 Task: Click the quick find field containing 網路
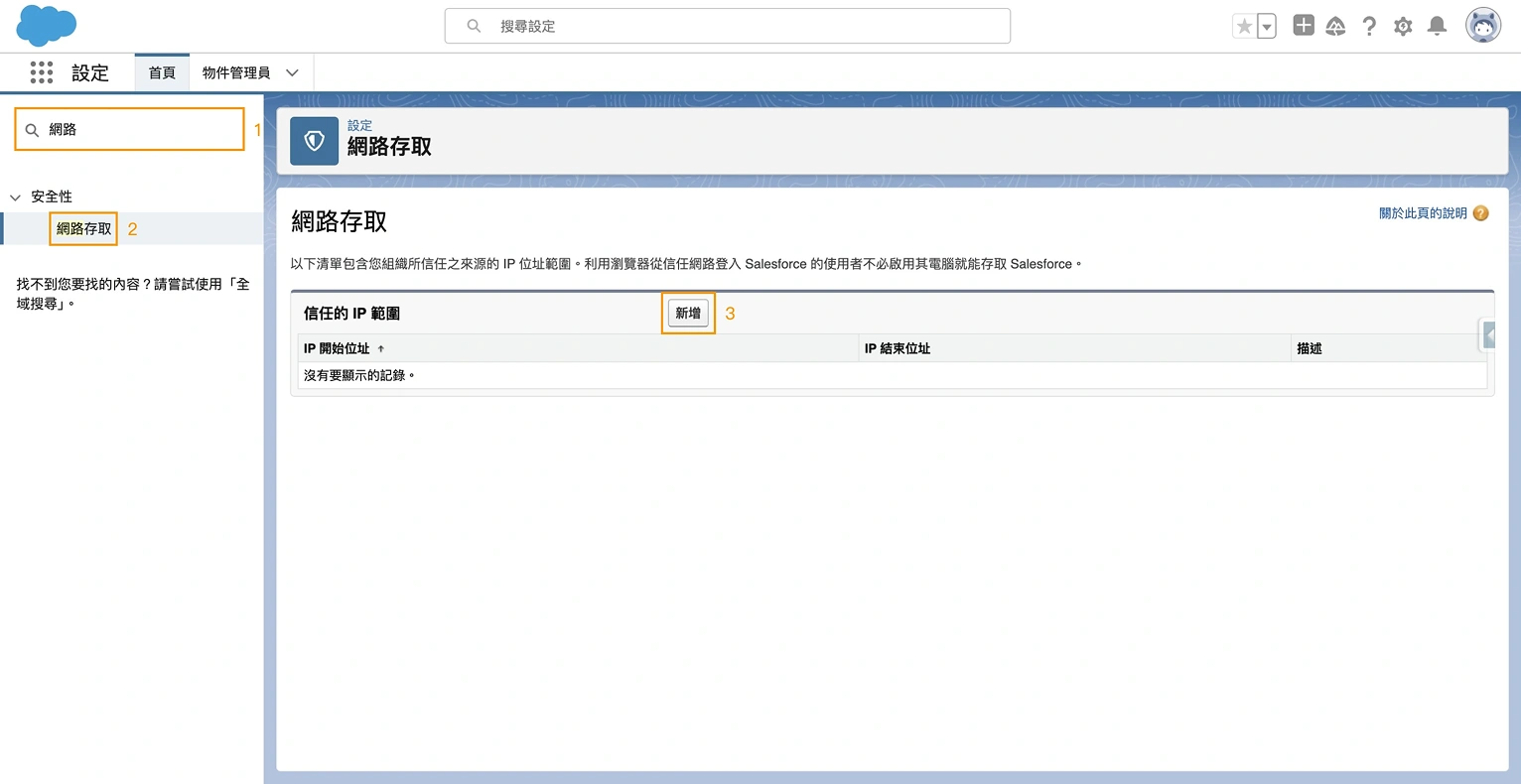(129, 128)
